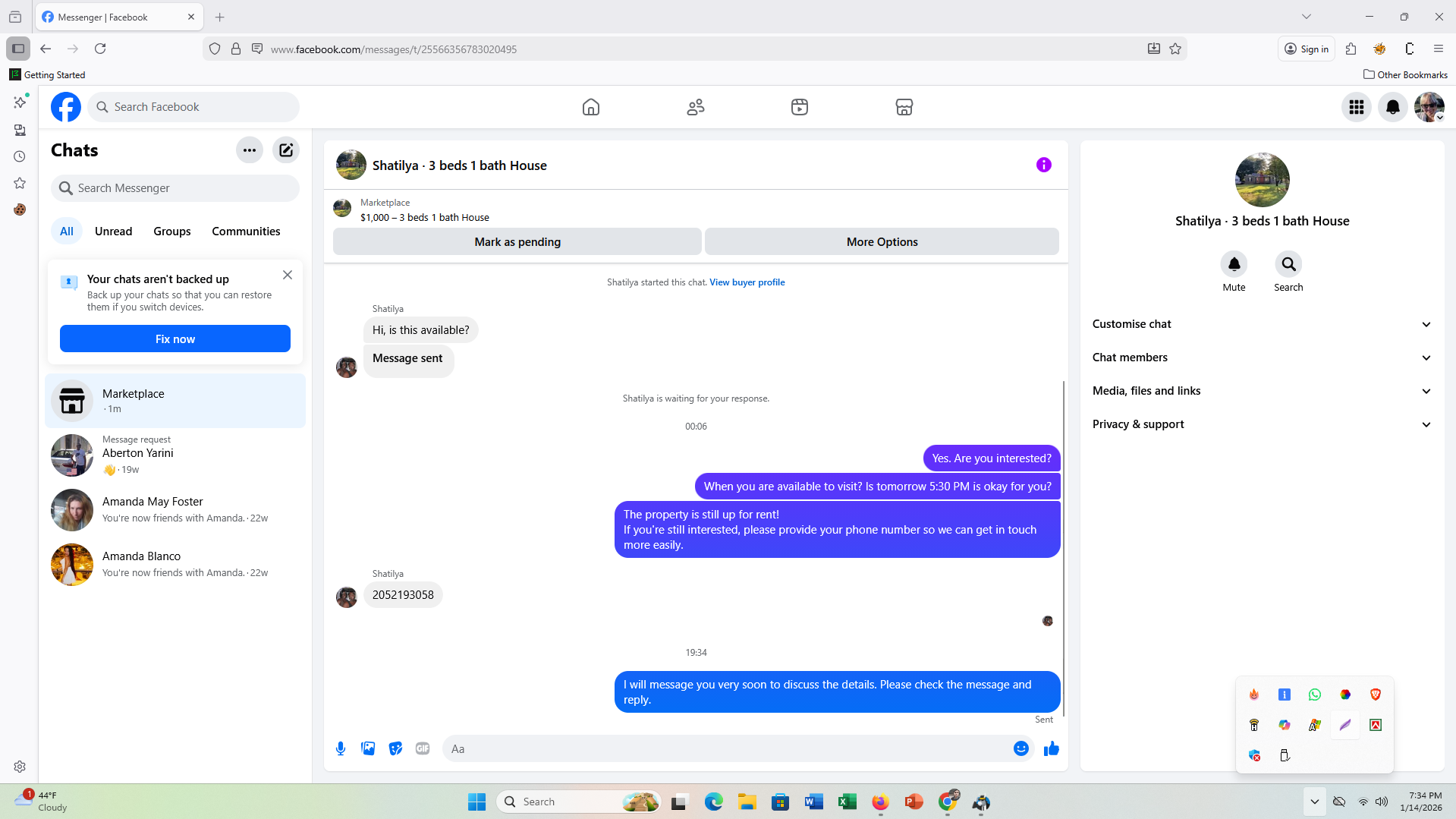
Task: Attach a file with the photo icon
Action: coord(368,749)
